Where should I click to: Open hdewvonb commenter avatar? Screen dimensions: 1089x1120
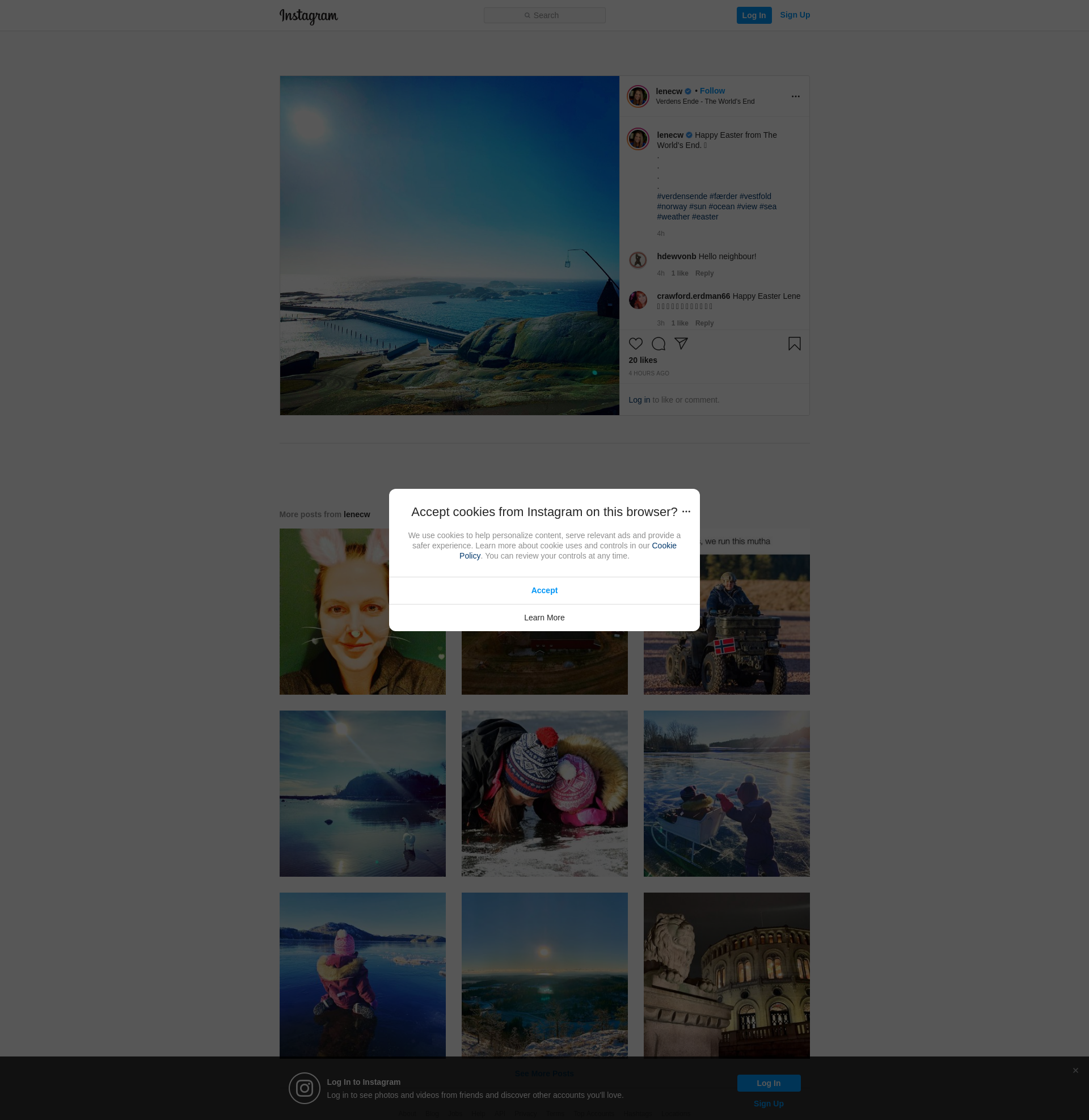click(637, 260)
